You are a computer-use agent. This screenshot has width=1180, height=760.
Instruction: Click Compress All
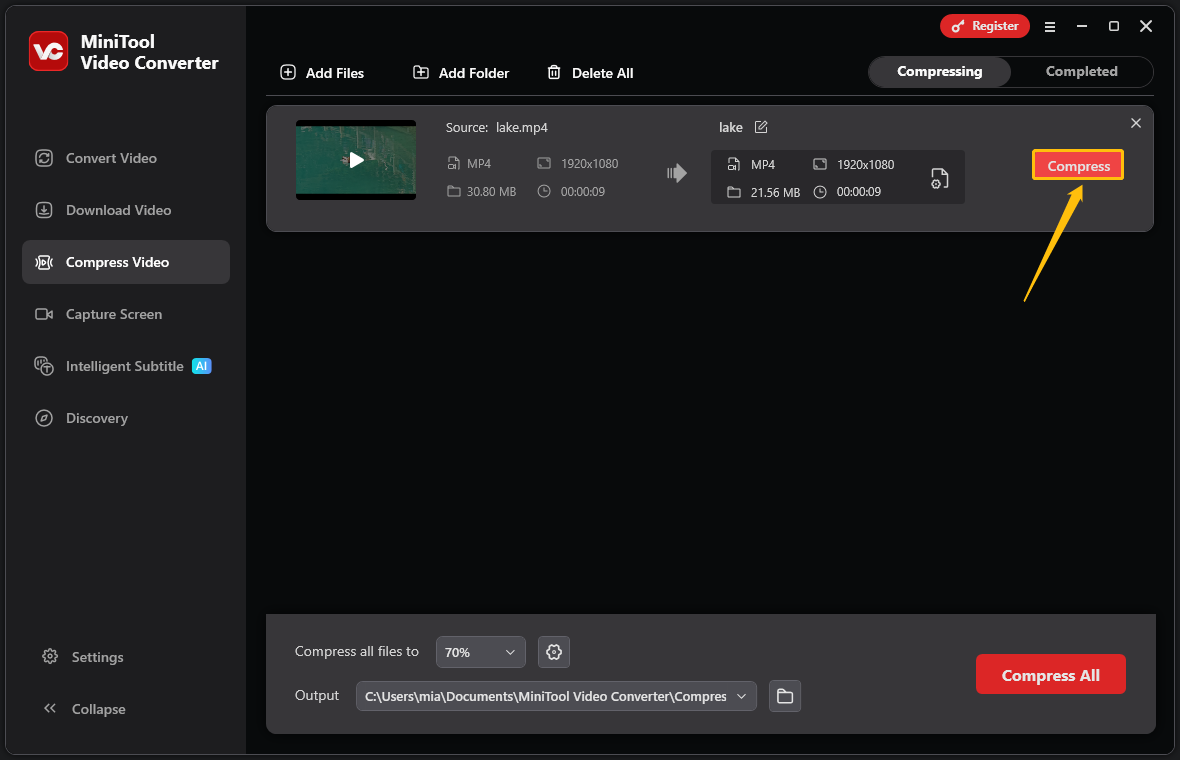coord(1050,674)
